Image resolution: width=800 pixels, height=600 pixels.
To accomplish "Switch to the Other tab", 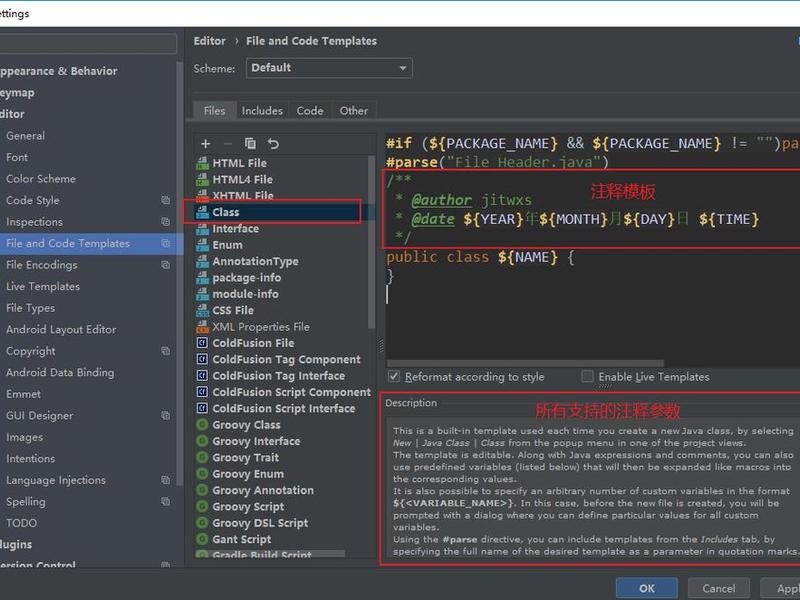I will [x=354, y=110].
